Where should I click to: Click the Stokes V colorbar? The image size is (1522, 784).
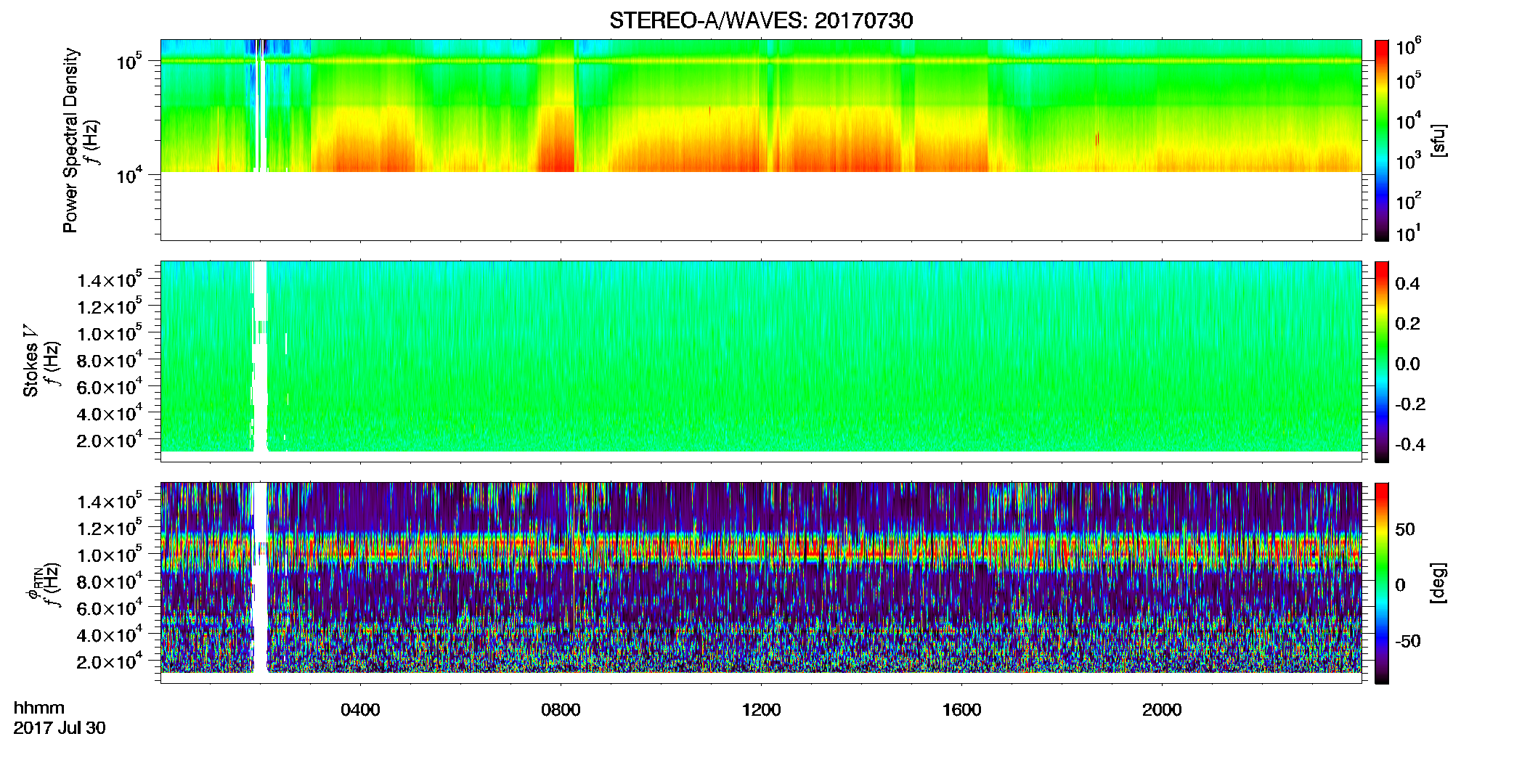pyautogui.click(x=1382, y=362)
